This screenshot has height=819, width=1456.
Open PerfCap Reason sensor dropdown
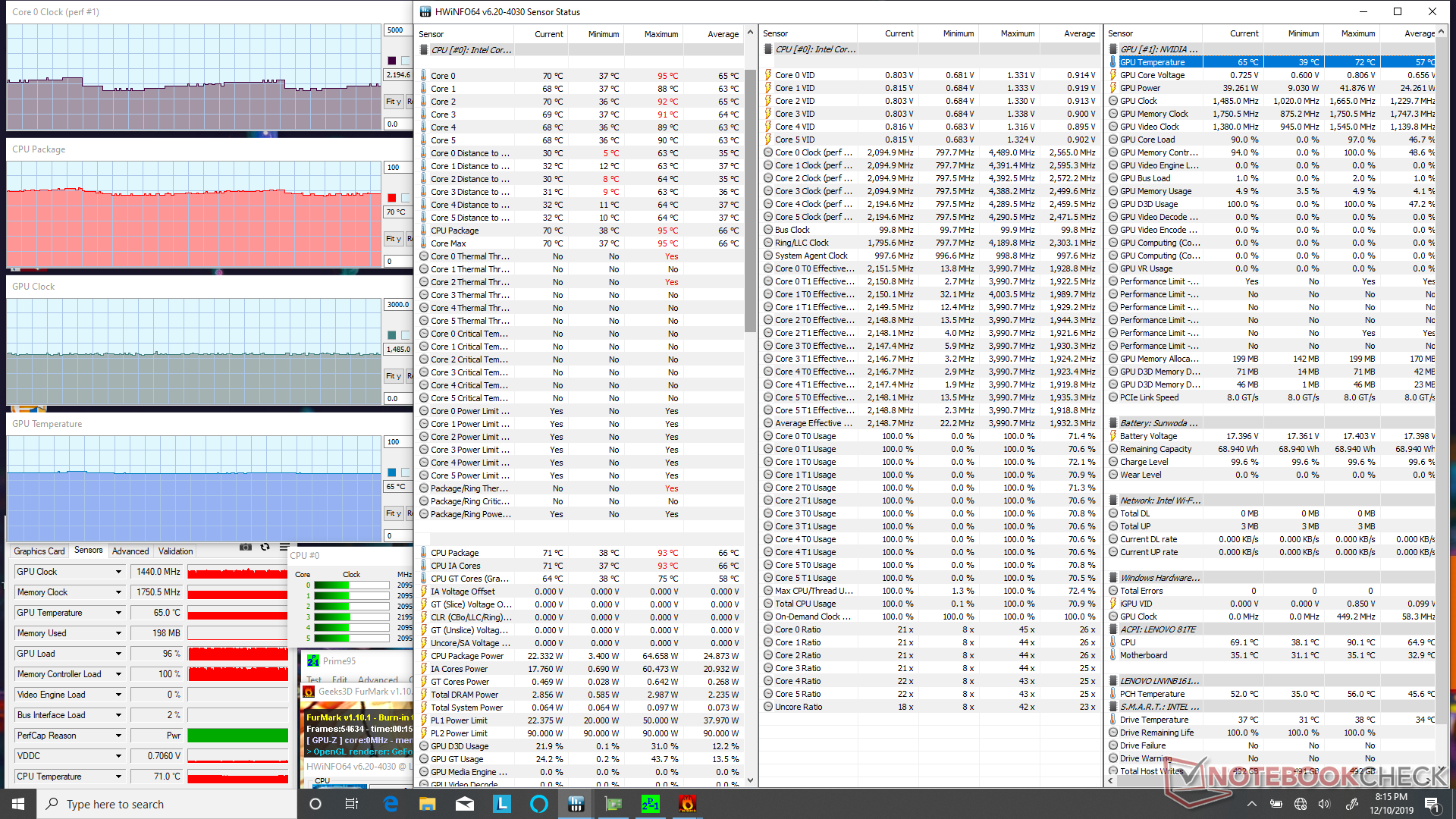click(118, 736)
